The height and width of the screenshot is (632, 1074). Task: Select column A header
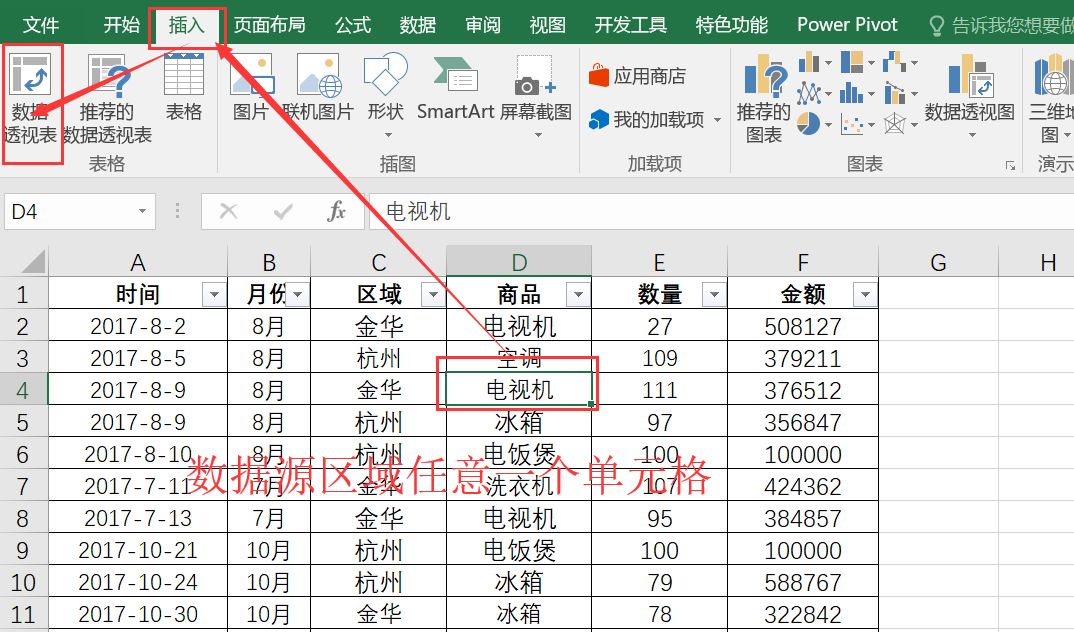tap(138, 262)
